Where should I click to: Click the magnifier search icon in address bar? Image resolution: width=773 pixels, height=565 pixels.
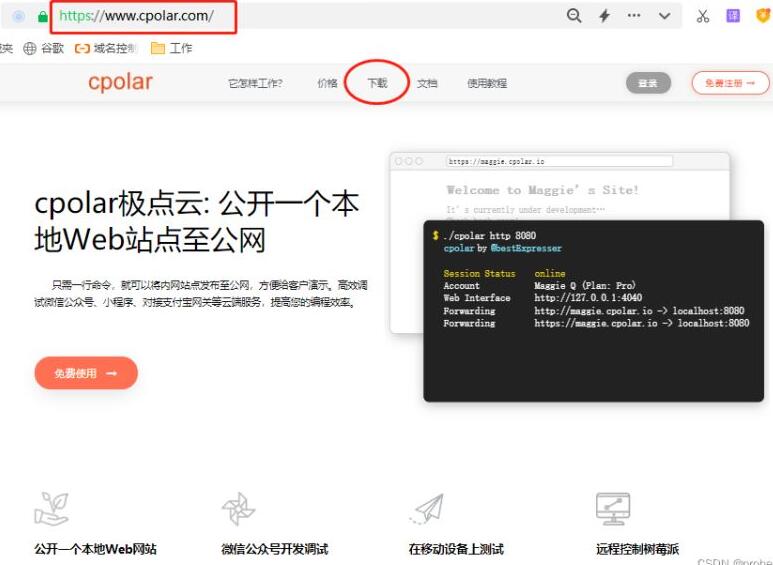574,16
